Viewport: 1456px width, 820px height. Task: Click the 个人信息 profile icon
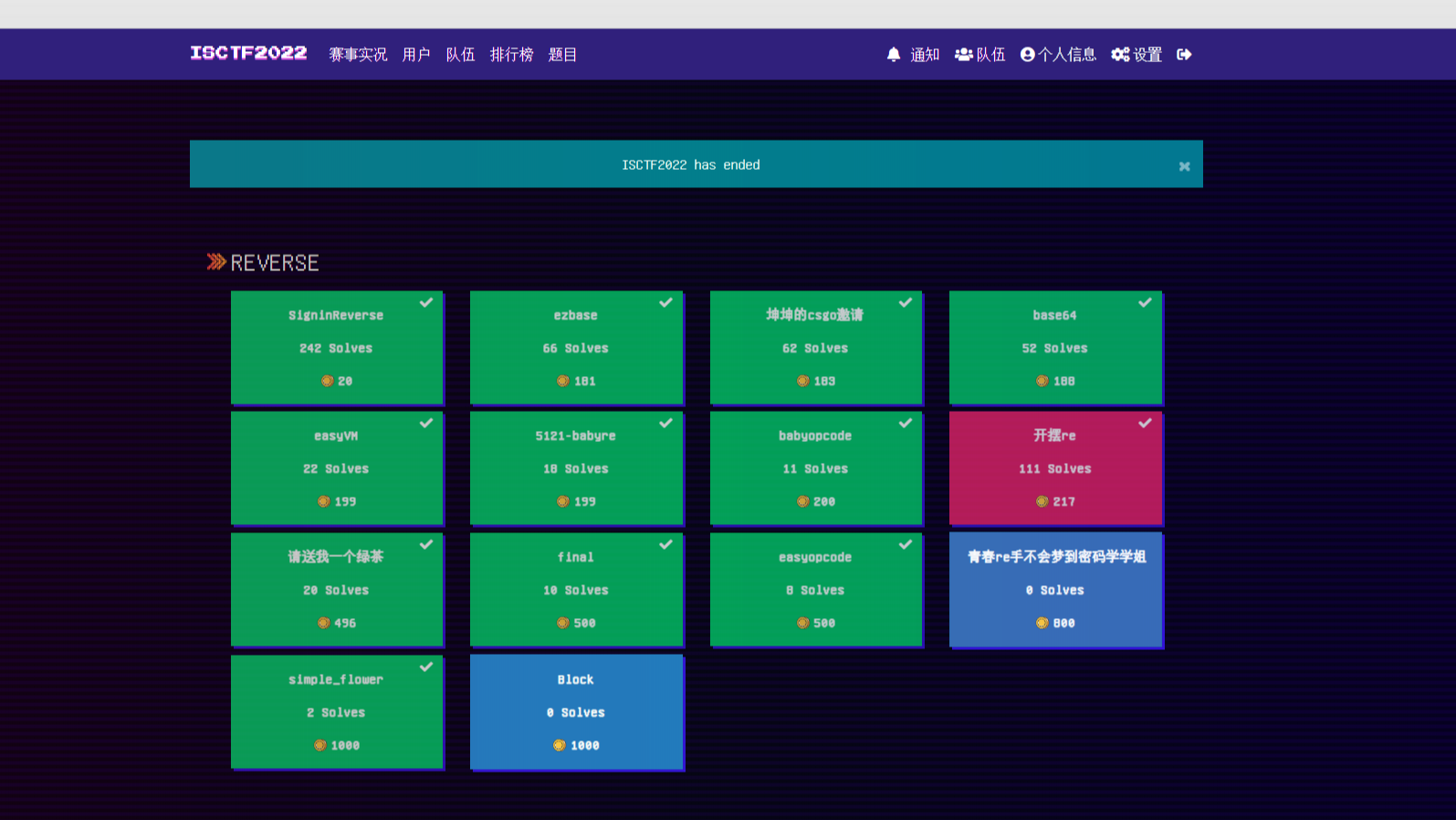1028,55
